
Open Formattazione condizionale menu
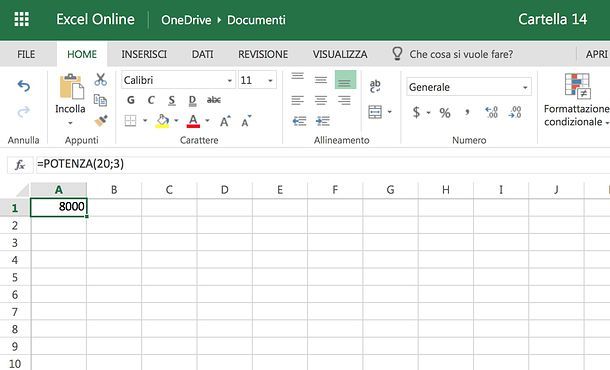pos(577,100)
